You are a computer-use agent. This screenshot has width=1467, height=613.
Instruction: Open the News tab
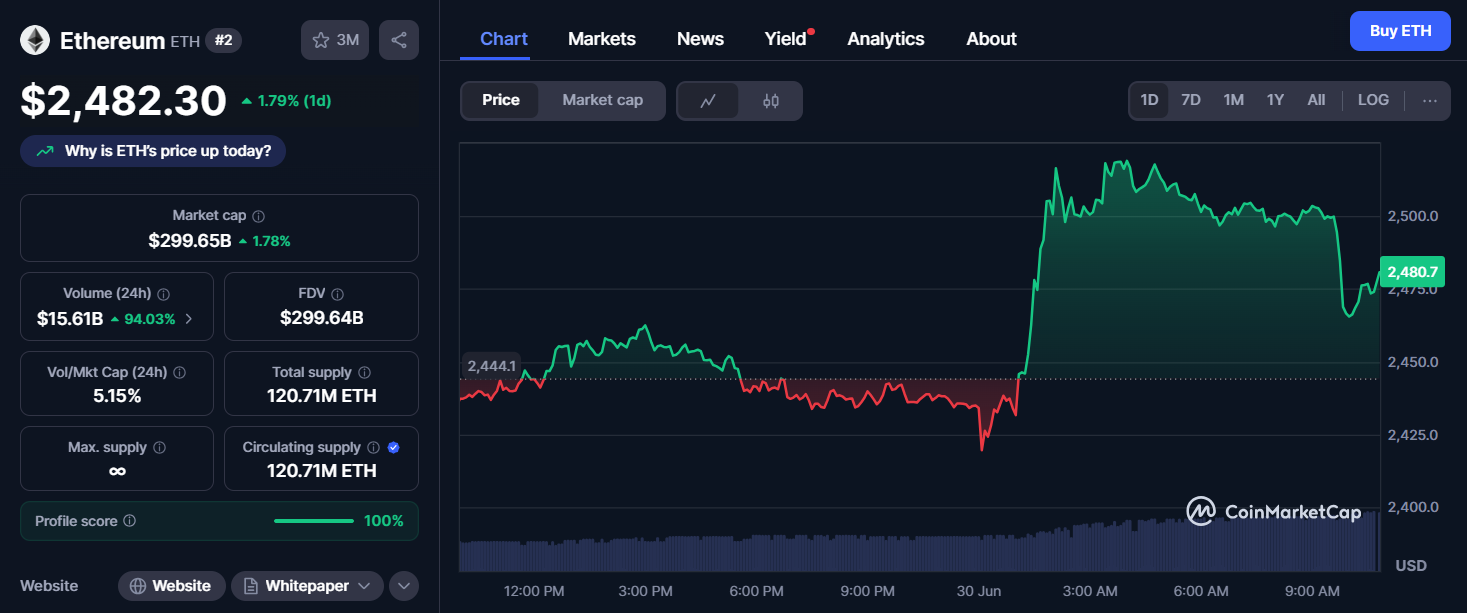700,39
